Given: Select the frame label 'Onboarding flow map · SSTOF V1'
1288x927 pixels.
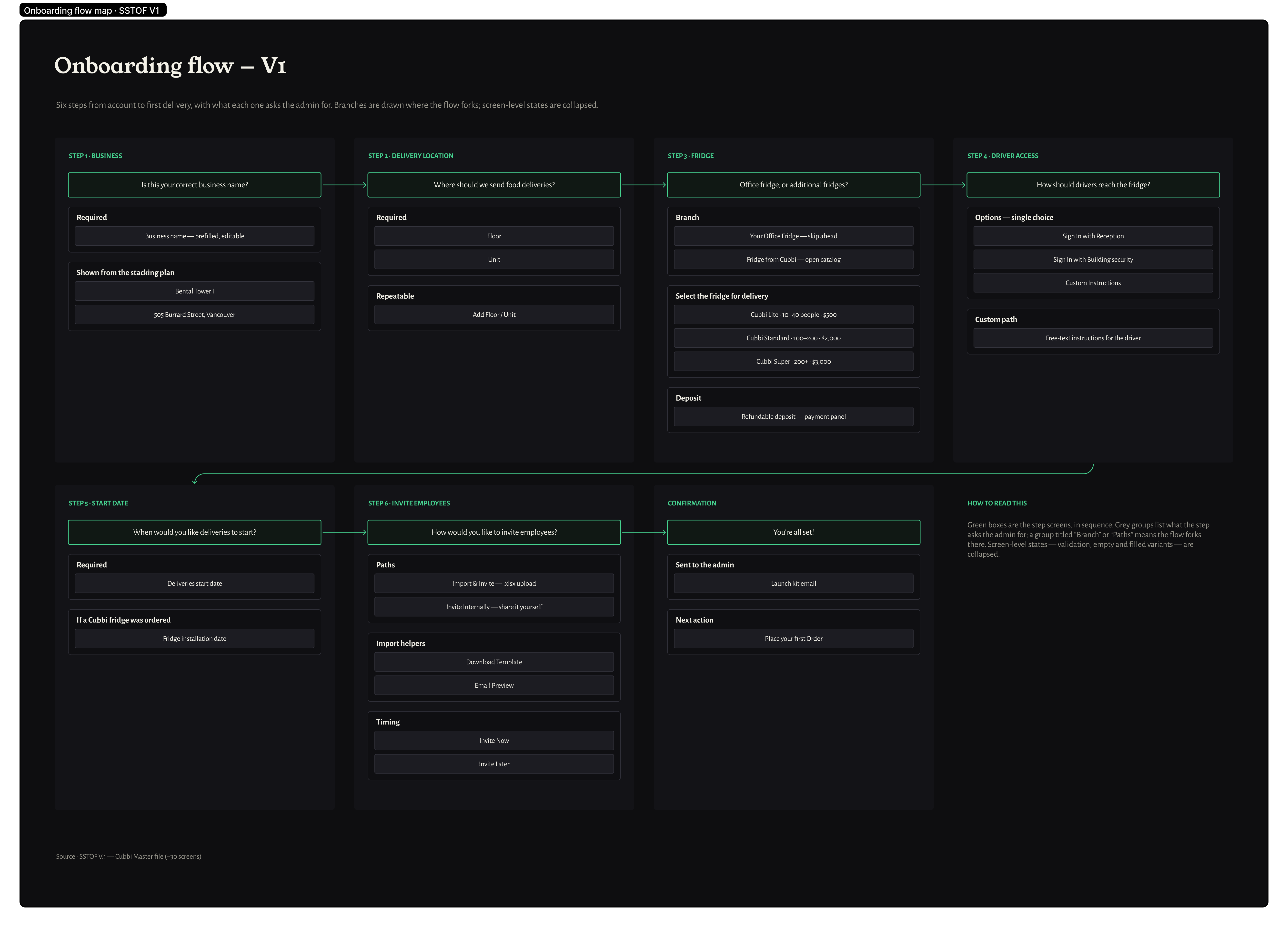Looking at the screenshot, I should pos(92,10).
